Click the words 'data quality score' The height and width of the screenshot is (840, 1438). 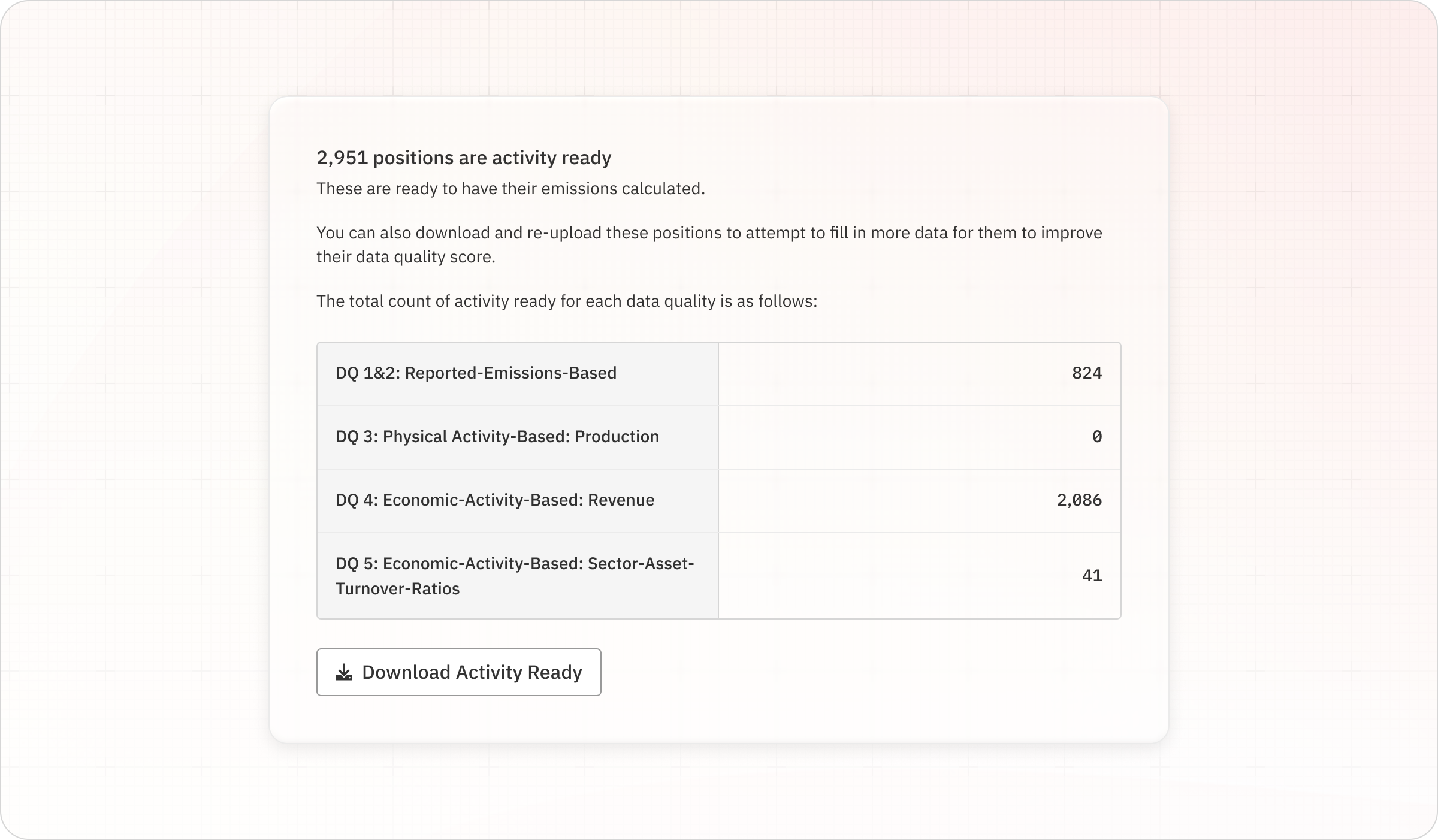(425, 257)
